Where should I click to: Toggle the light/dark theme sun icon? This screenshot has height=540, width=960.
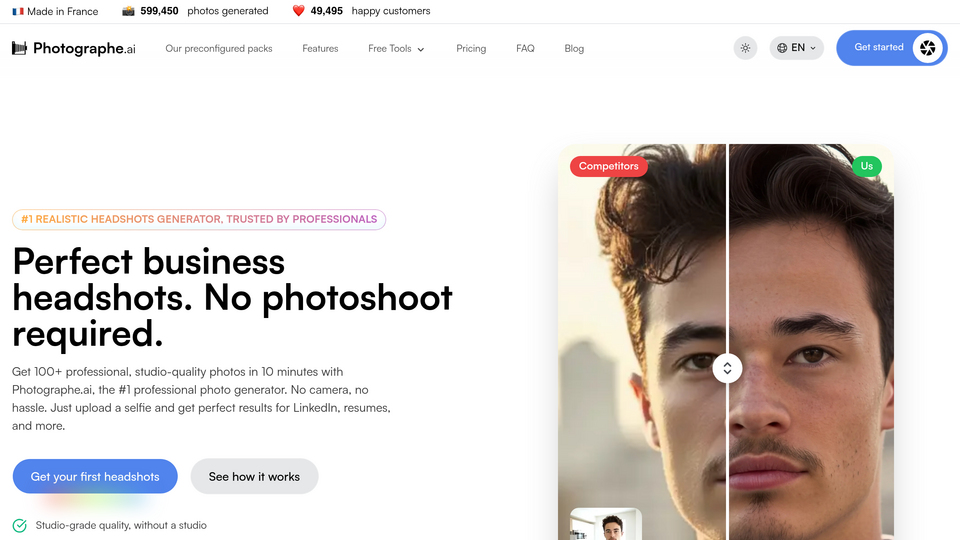coord(745,48)
